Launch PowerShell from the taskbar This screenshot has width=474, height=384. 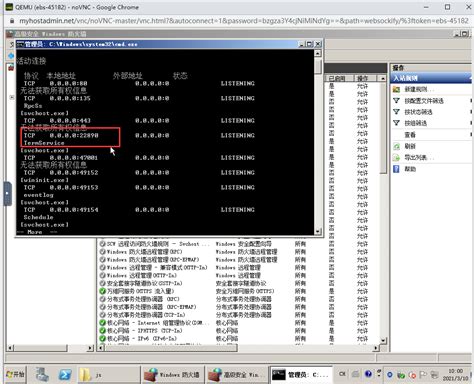tap(65, 375)
